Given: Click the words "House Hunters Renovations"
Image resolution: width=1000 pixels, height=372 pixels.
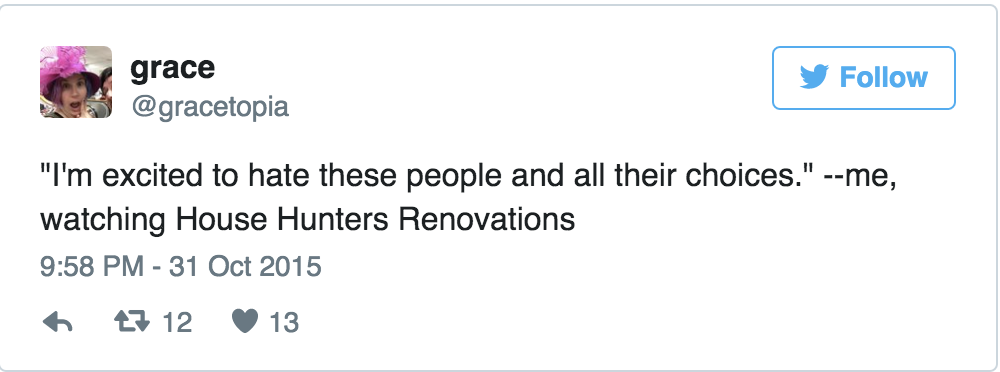Looking at the screenshot, I should 375,219.
